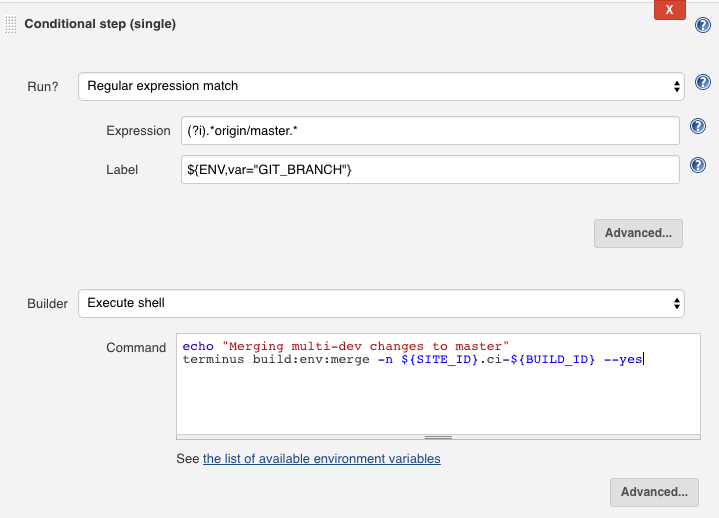Click into the Expression regex input
This screenshot has height=518, width=719.
(x=429, y=131)
